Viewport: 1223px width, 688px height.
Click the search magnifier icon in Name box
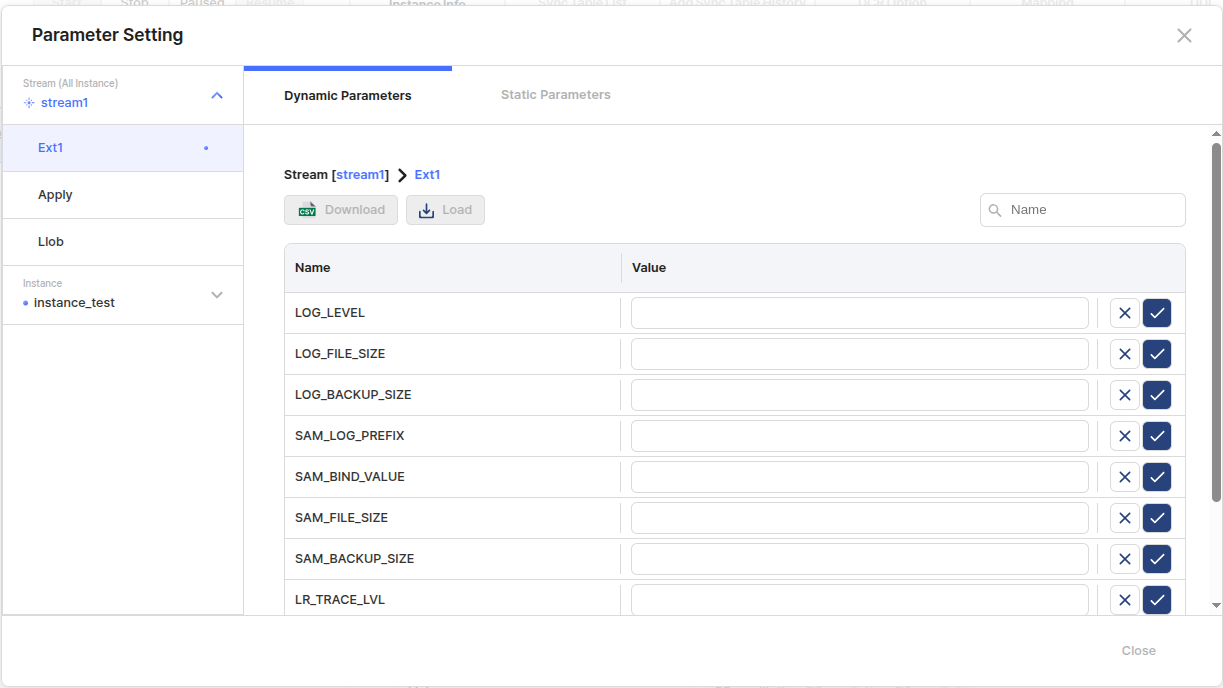pos(995,210)
